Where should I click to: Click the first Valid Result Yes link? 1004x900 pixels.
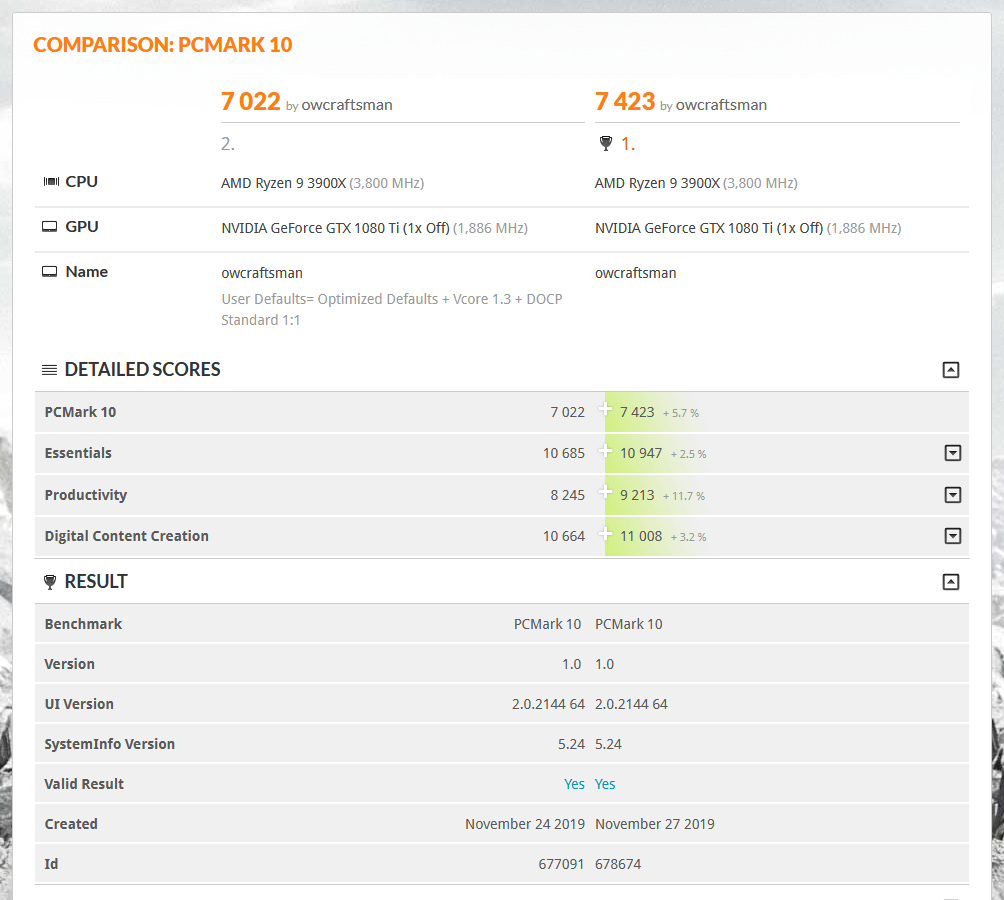[x=574, y=784]
